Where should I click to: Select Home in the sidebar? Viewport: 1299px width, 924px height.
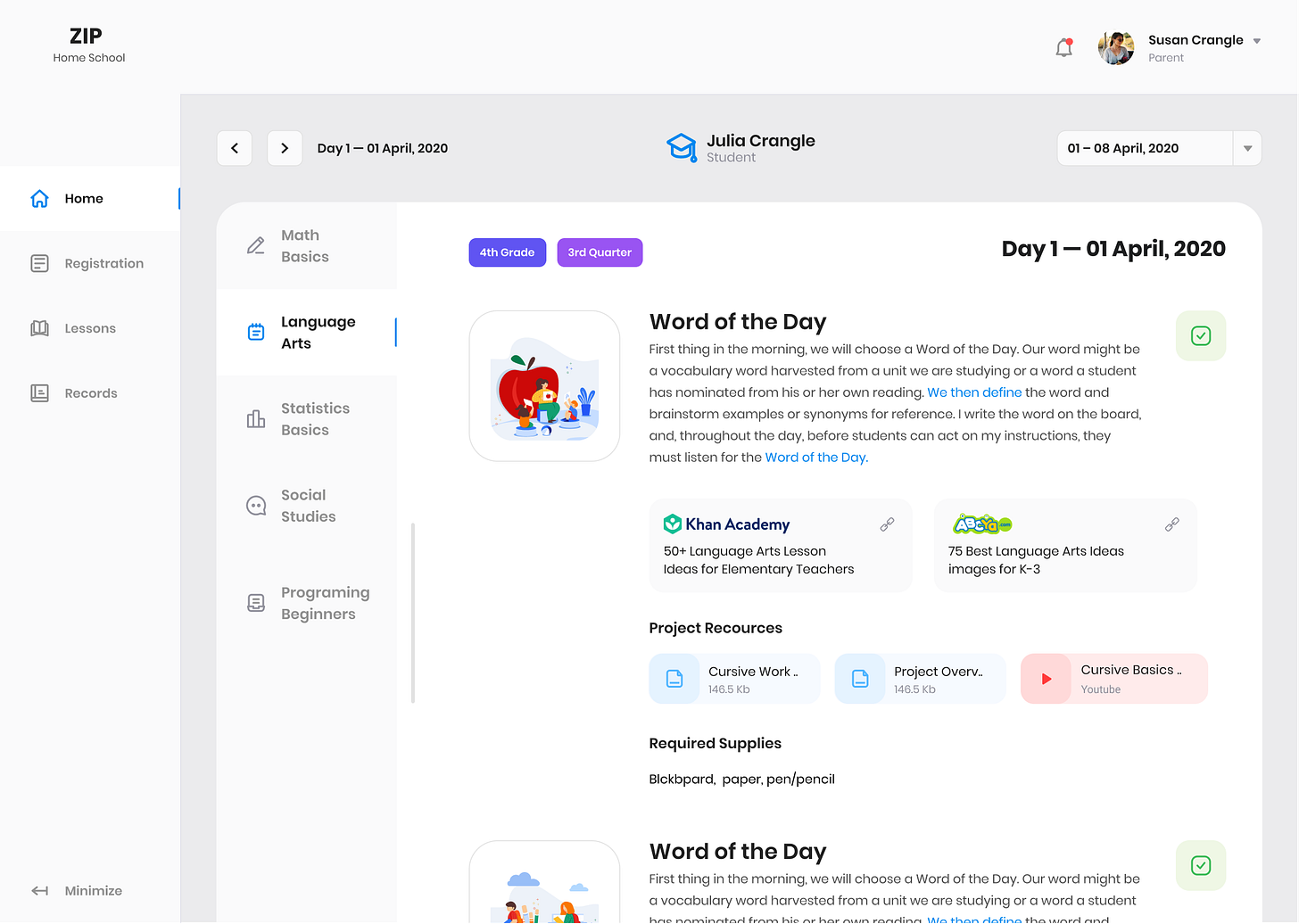point(90,198)
